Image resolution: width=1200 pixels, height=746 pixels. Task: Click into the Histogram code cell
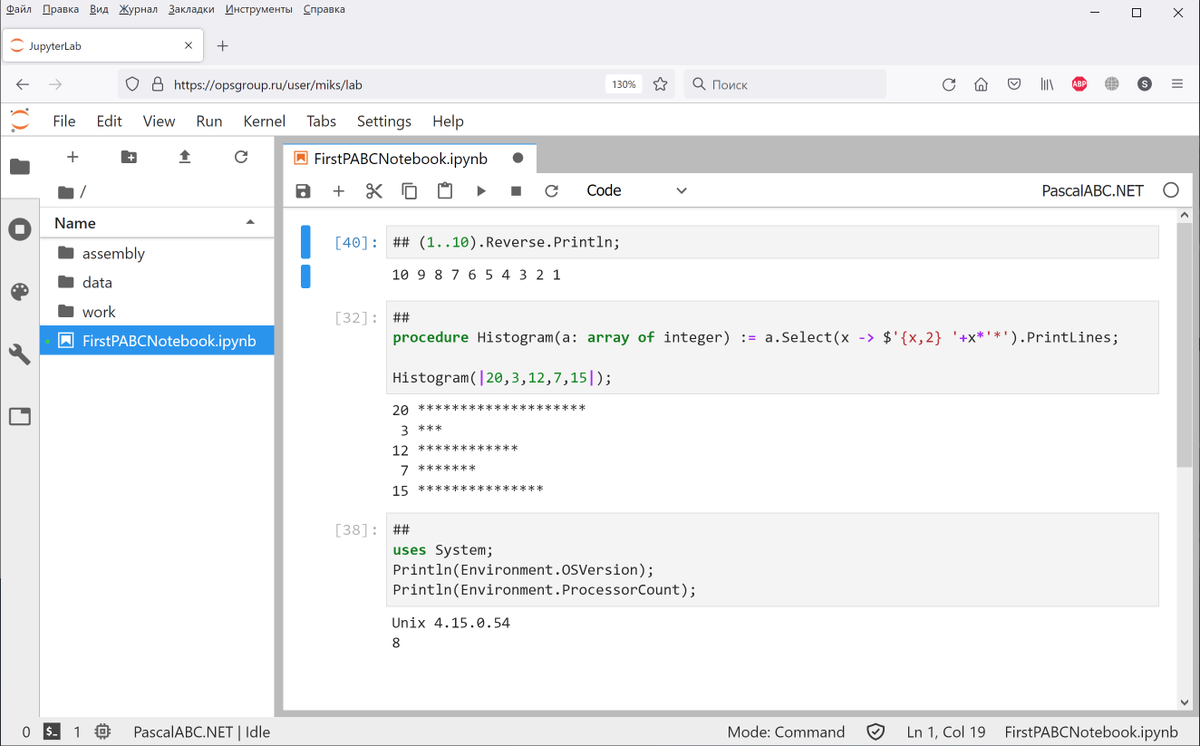click(x=772, y=347)
